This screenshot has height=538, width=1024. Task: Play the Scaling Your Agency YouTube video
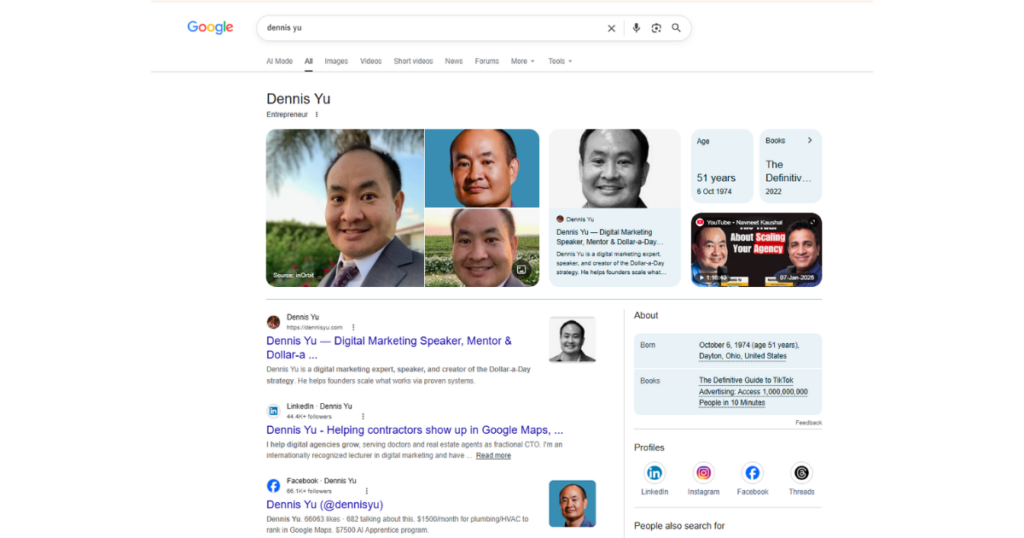pos(756,250)
